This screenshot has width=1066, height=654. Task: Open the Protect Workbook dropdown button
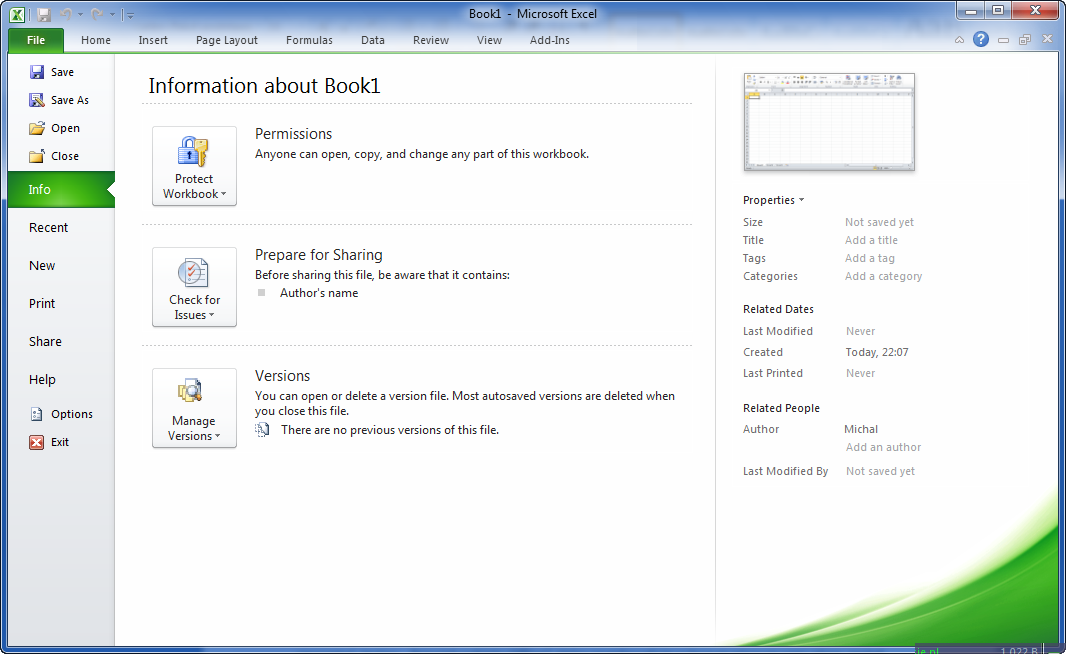pyautogui.click(x=194, y=166)
